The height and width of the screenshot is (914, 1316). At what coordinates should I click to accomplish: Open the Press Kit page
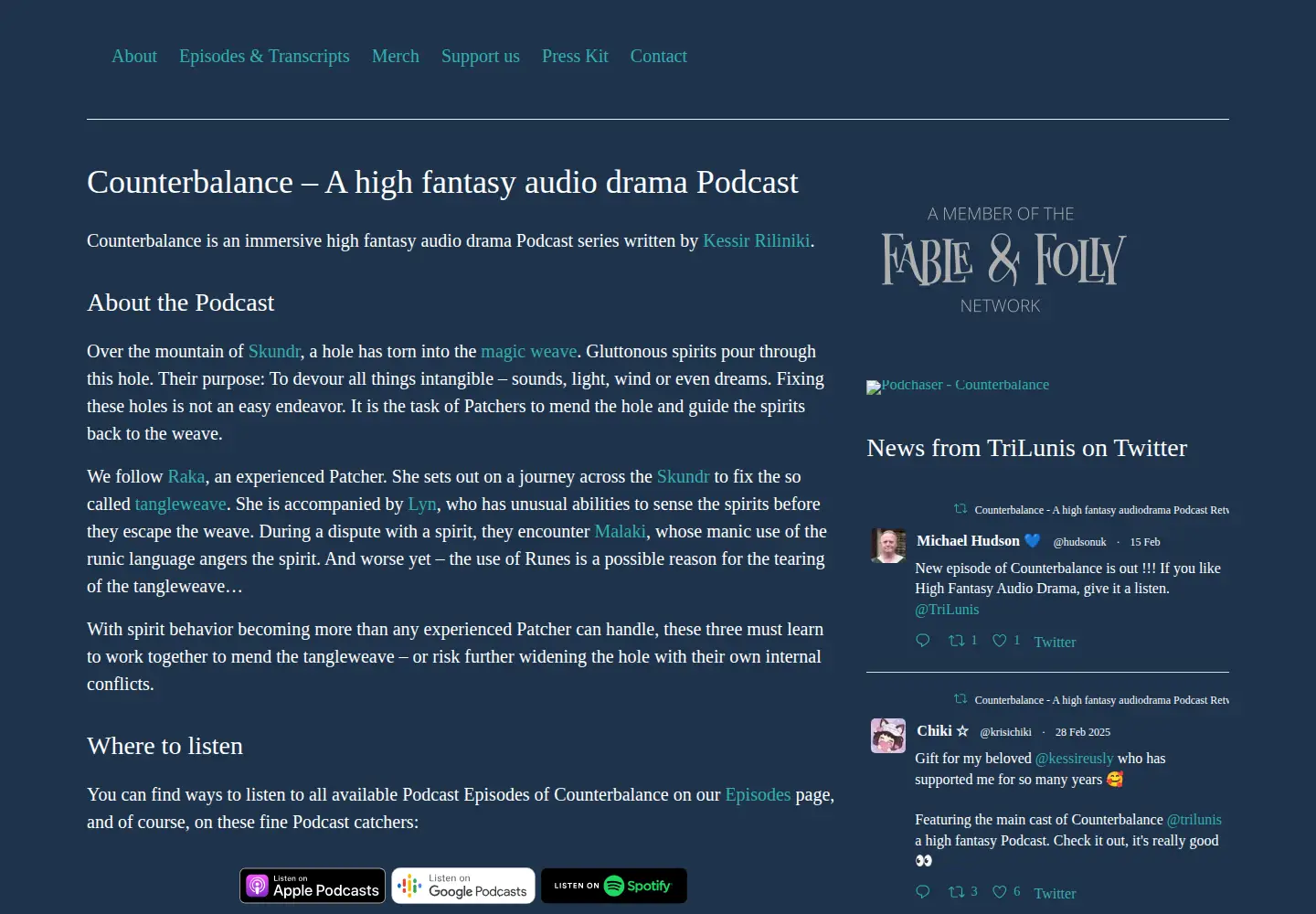pyautogui.click(x=575, y=56)
